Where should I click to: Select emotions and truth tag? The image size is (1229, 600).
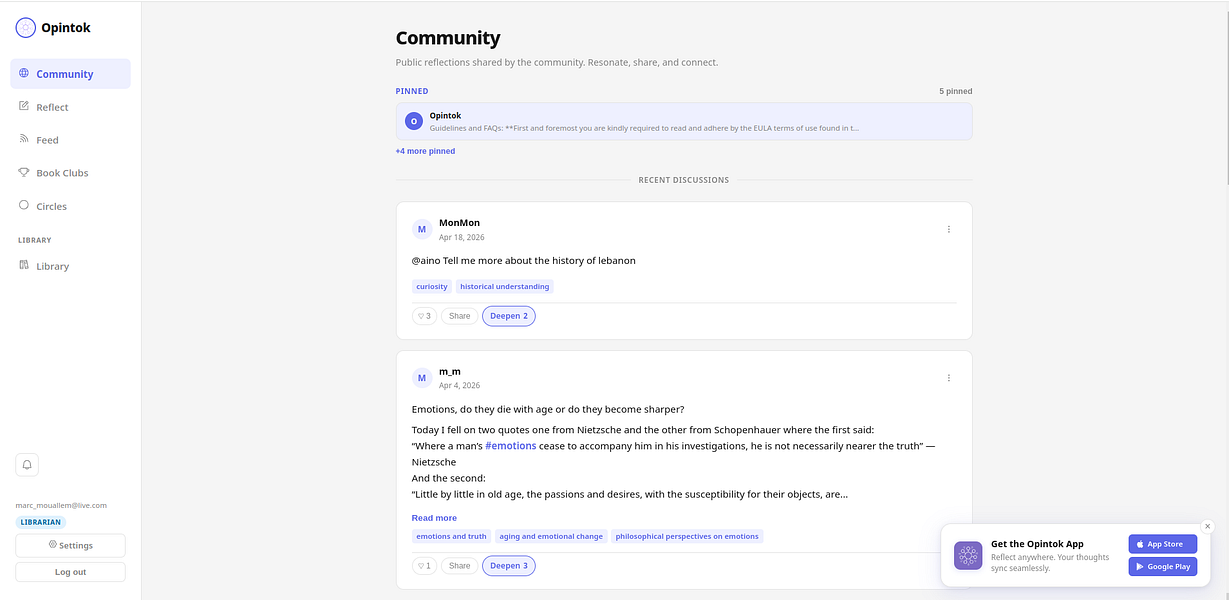(x=451, y=536)
